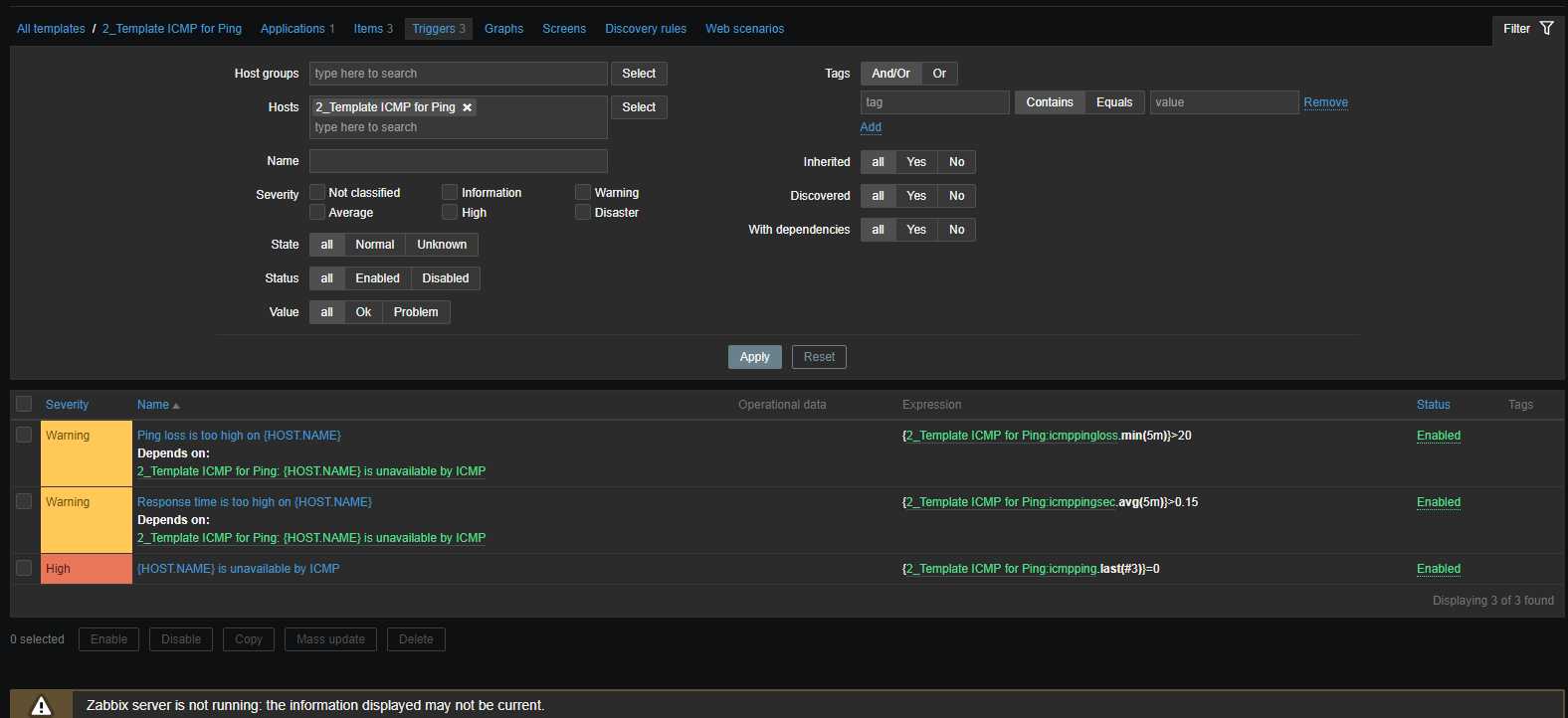Click the Mass update button
Screen dimensions: 1568x718
pyautogui.click(x=330, y=639)
